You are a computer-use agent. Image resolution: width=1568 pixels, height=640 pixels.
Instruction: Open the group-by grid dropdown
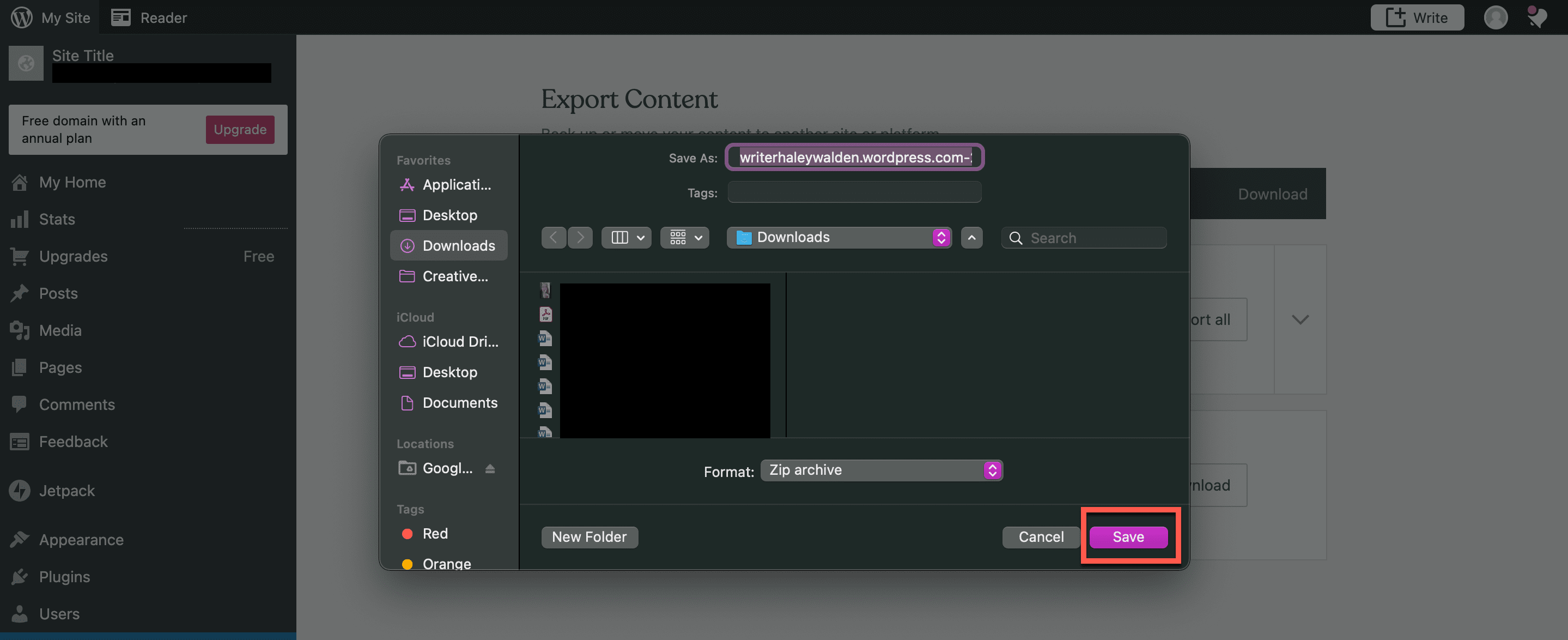(x=685, y=238)
